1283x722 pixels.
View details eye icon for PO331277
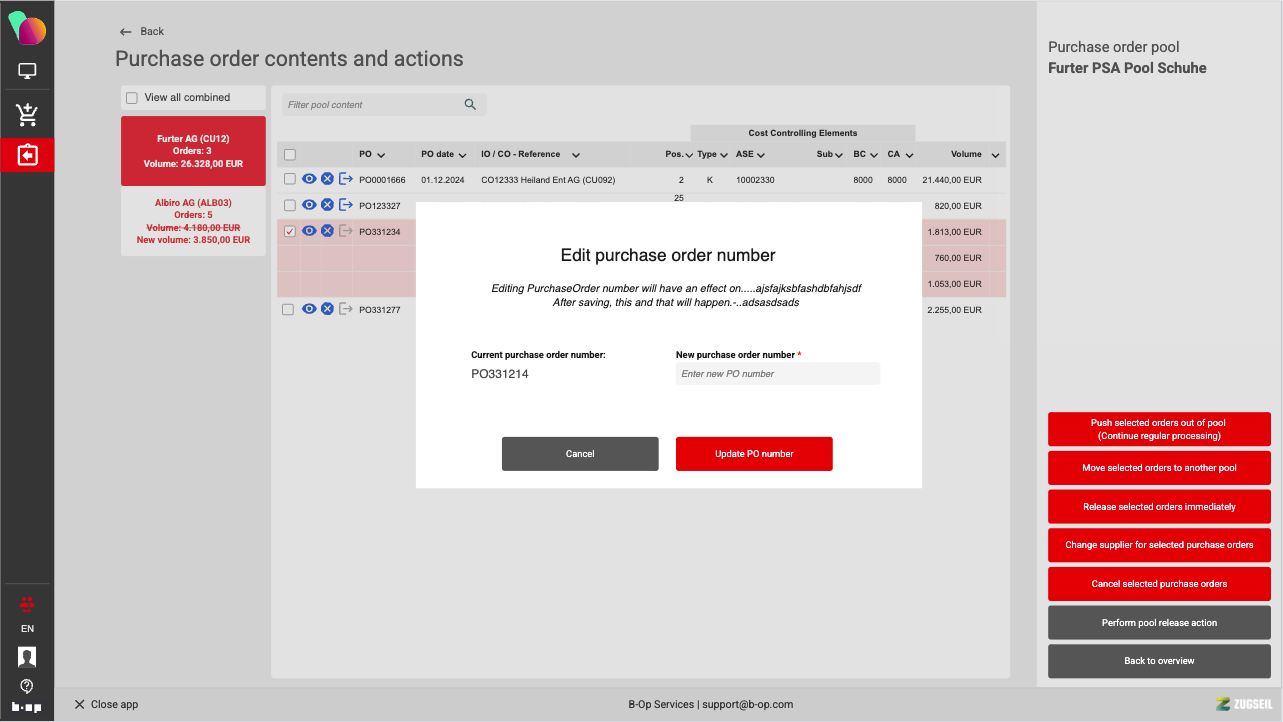click(x=309, y=309)
